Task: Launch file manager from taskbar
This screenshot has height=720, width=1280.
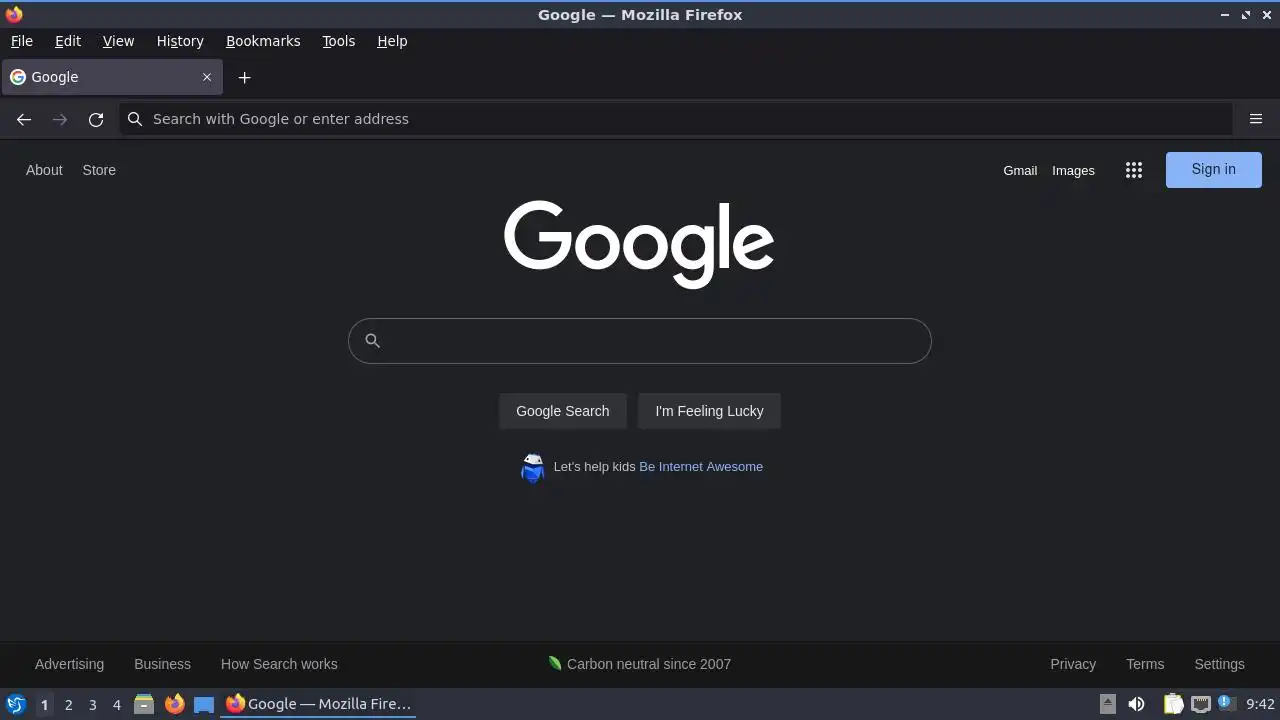Action: [144, 704]
